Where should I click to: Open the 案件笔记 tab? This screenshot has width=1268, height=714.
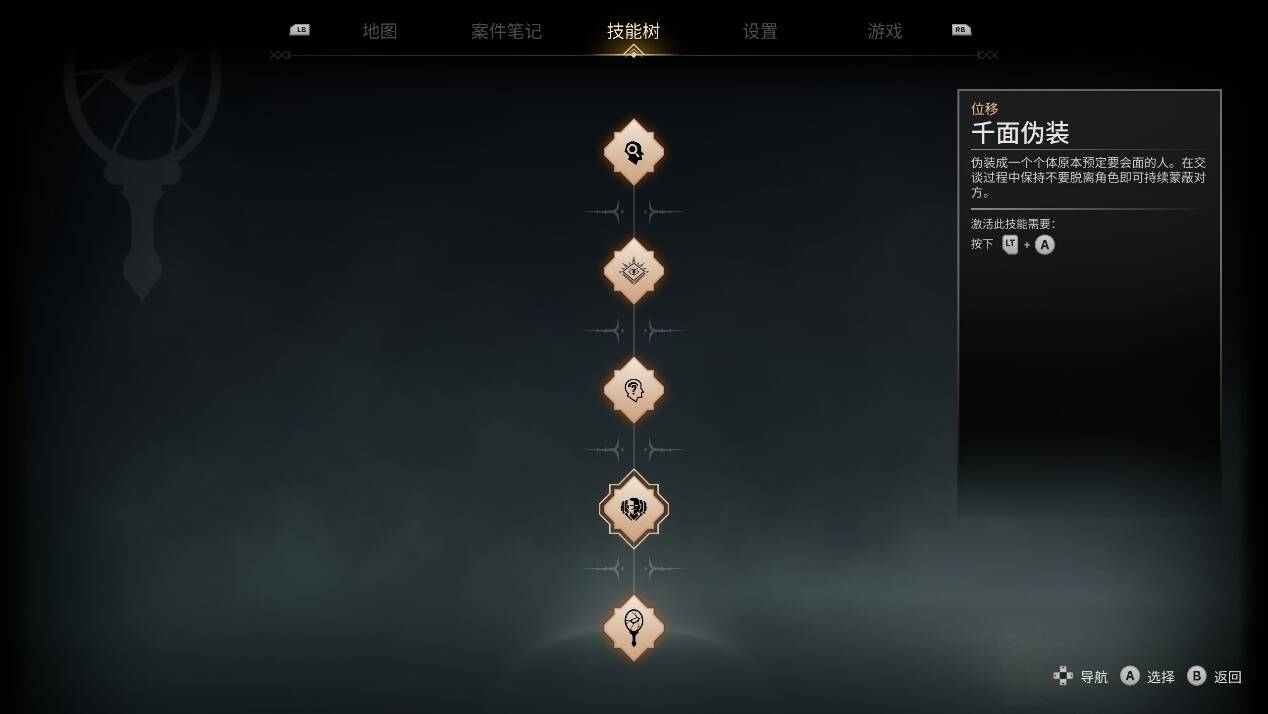507,31
